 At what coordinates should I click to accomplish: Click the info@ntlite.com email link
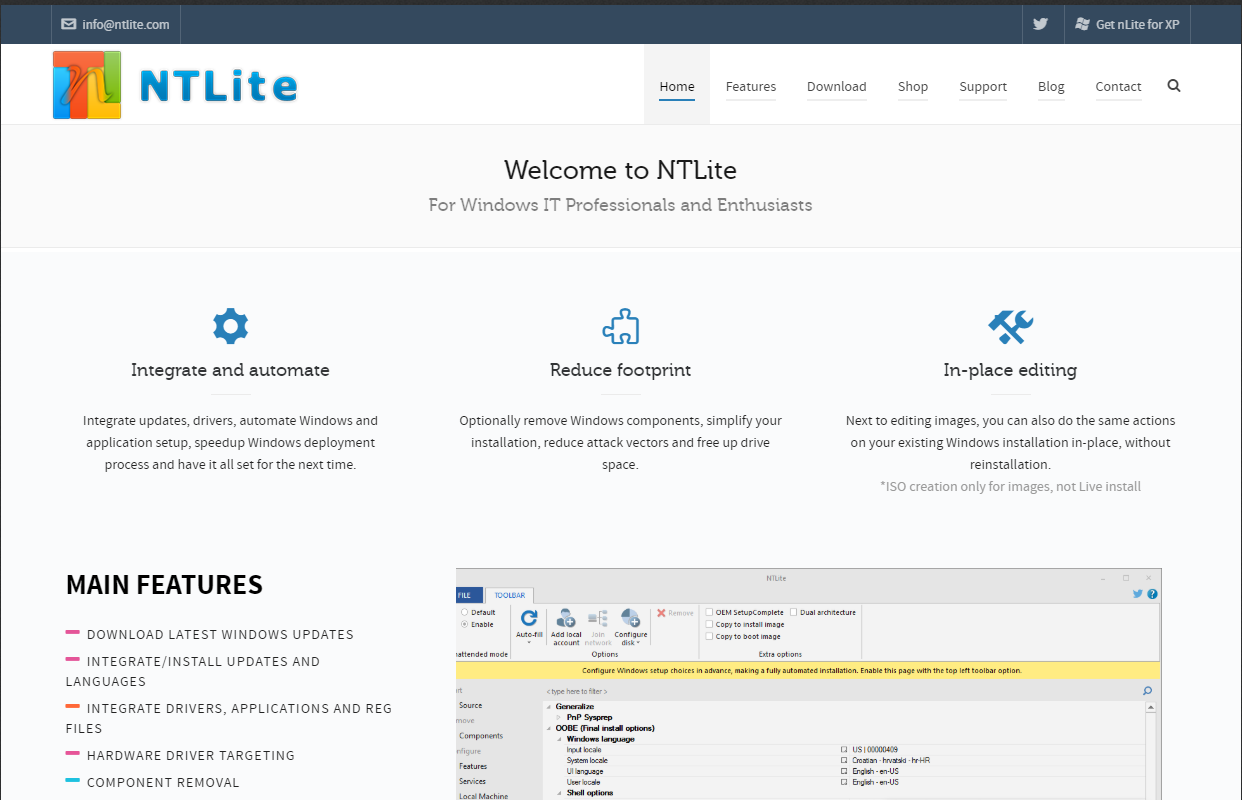click(x=126, y=24)
